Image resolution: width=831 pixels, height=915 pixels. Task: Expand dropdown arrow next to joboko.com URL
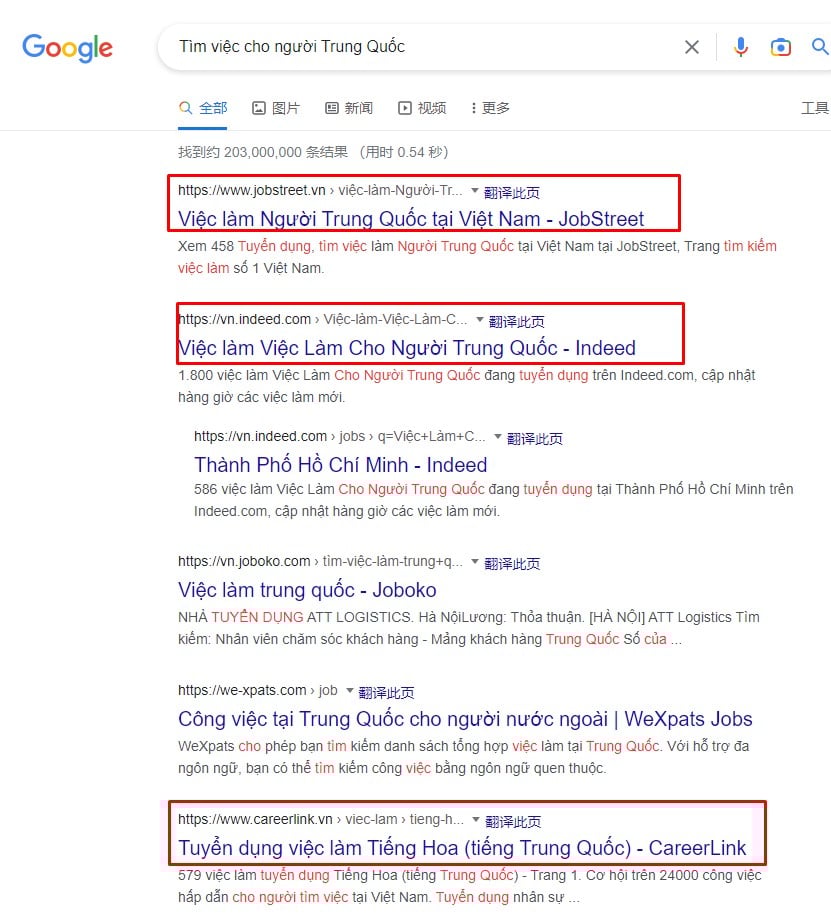pos(475,561)
